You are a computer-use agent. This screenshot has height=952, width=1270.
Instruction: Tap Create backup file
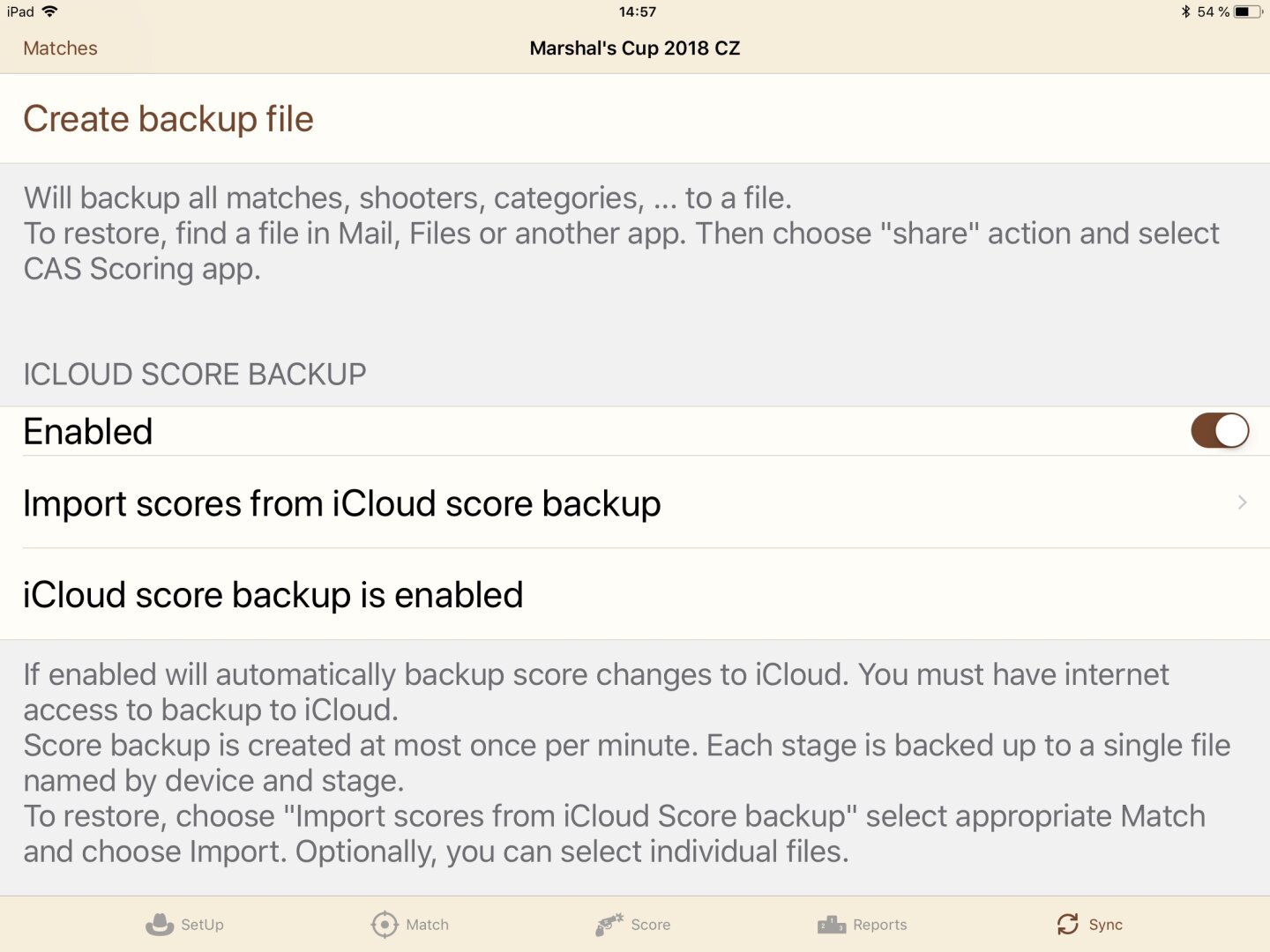click(x=635, y=119)
